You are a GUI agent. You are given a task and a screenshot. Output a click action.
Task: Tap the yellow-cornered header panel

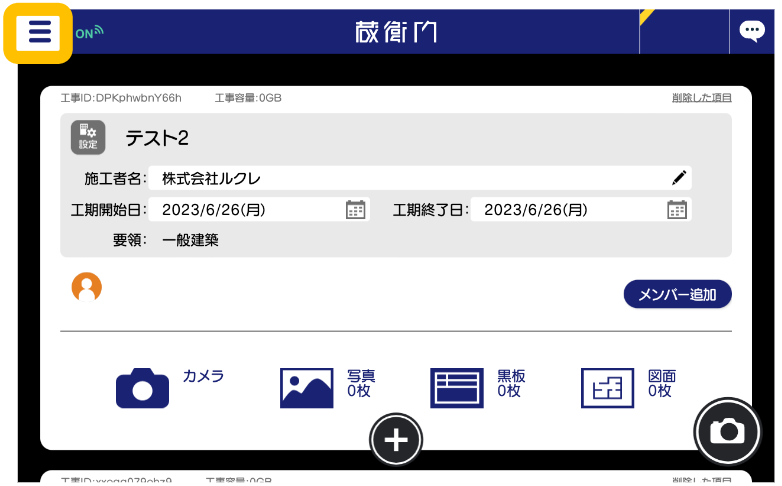684,31
